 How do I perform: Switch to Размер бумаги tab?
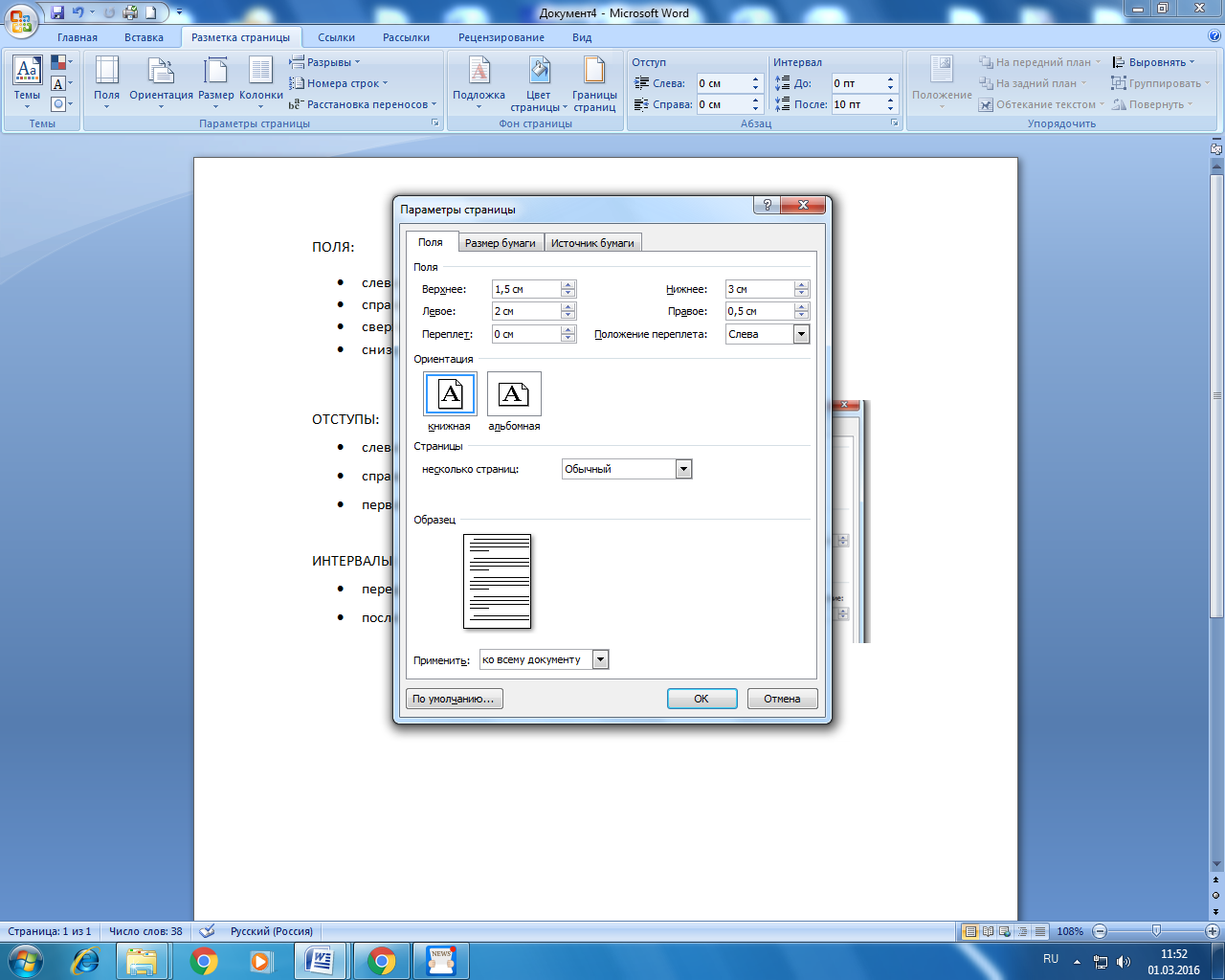[500, 243]
